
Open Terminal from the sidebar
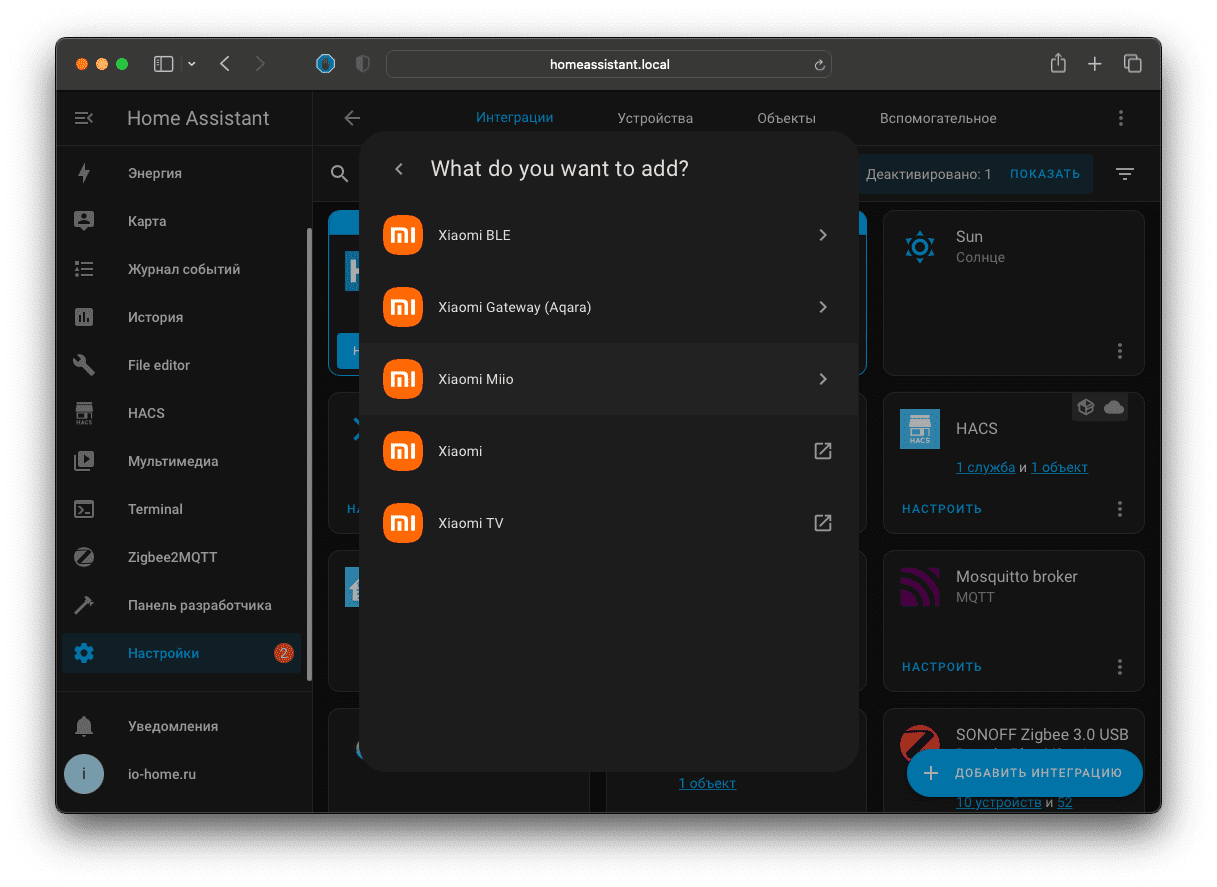tap(155, 509)
